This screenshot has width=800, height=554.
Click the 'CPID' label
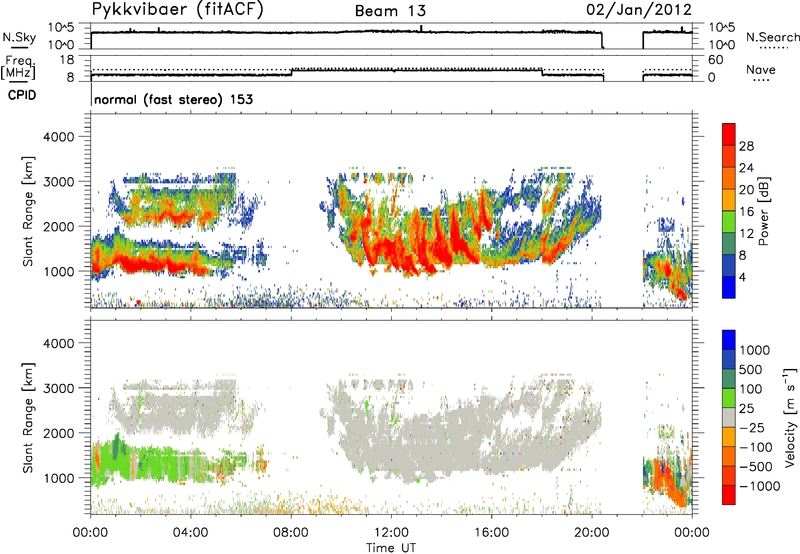22,95
